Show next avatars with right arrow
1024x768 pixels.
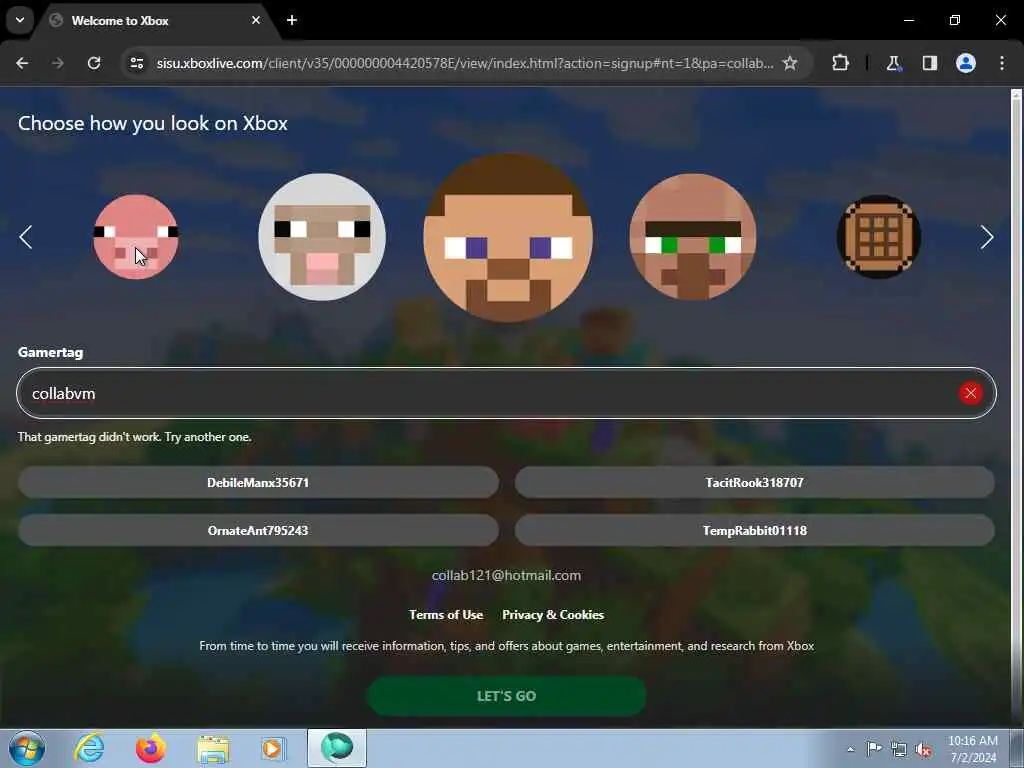point(987,237)
